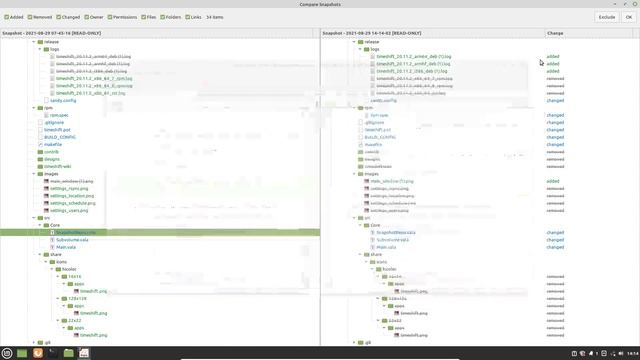Click the rpm.spec file icon in left pane
Image resolution: width=640 pixels, height=360 pixels.
(x=46, y=115)
